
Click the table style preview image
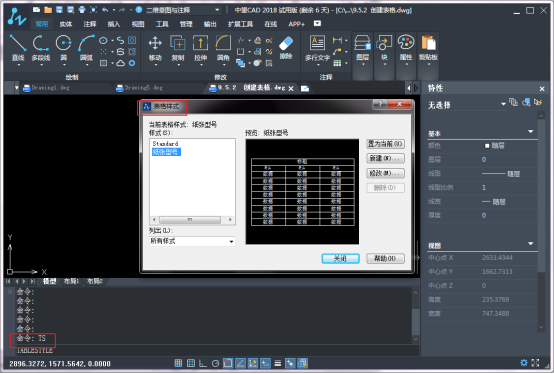click(x=302, y=192)
